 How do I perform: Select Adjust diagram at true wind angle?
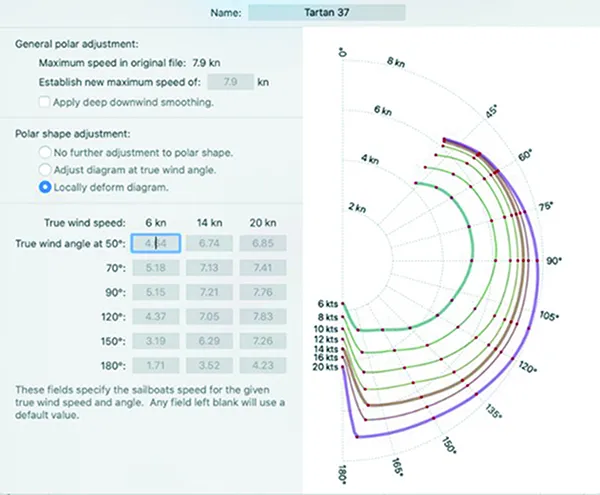click(45, 169)
